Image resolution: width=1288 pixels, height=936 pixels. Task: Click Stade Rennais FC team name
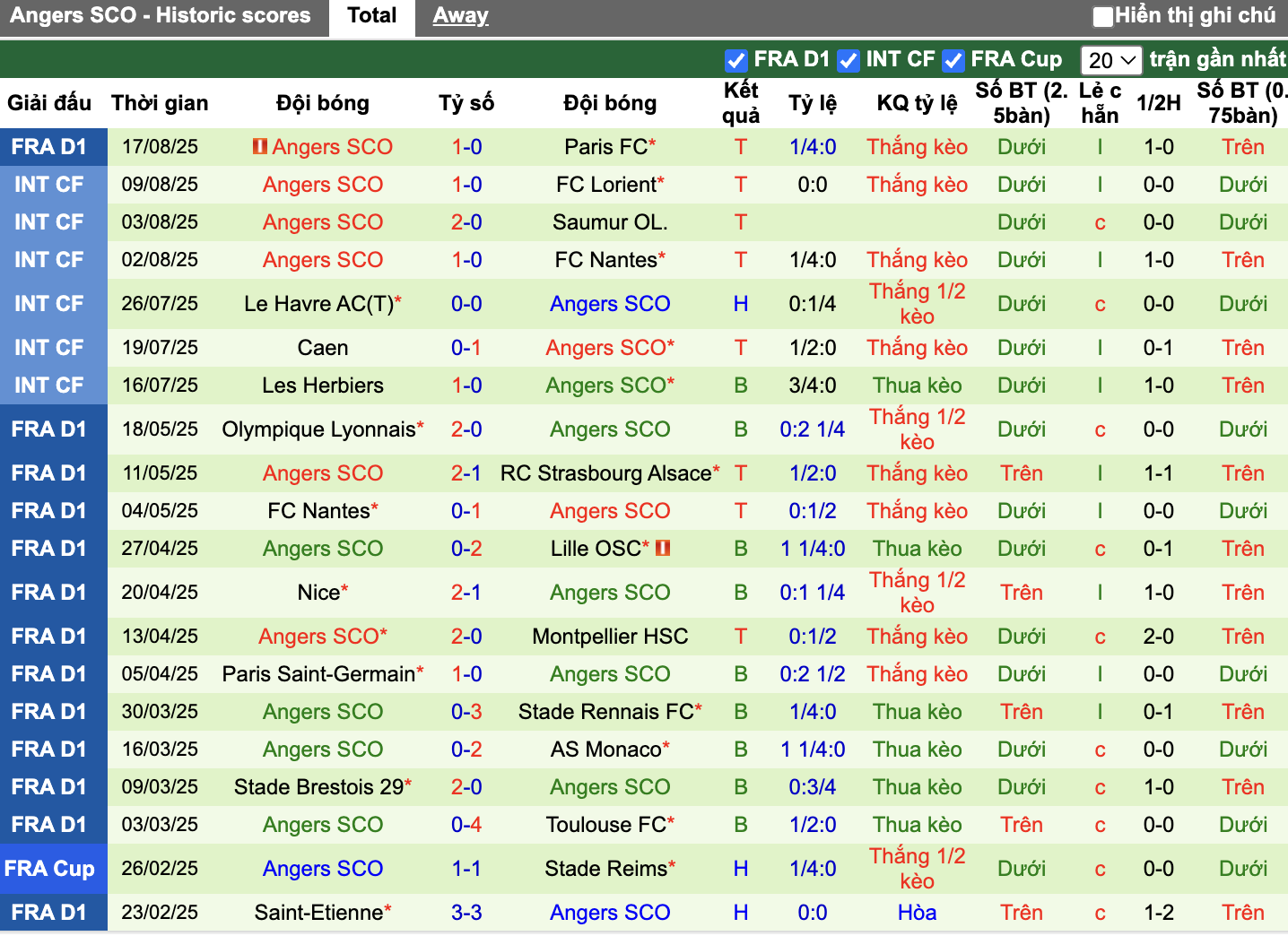click(606, 712)
